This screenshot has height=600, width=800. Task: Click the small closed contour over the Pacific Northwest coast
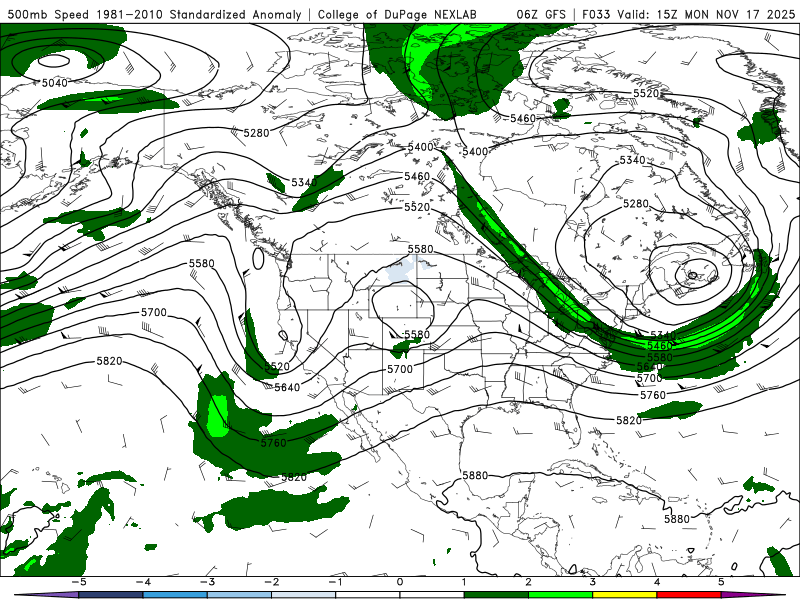pyautogui.click(x=258, y=259)
